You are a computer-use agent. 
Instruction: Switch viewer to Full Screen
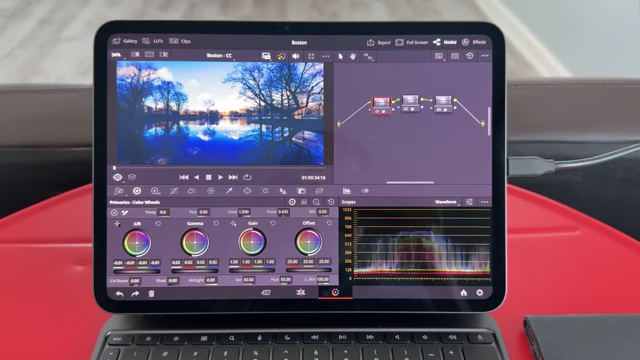[411, 42]
